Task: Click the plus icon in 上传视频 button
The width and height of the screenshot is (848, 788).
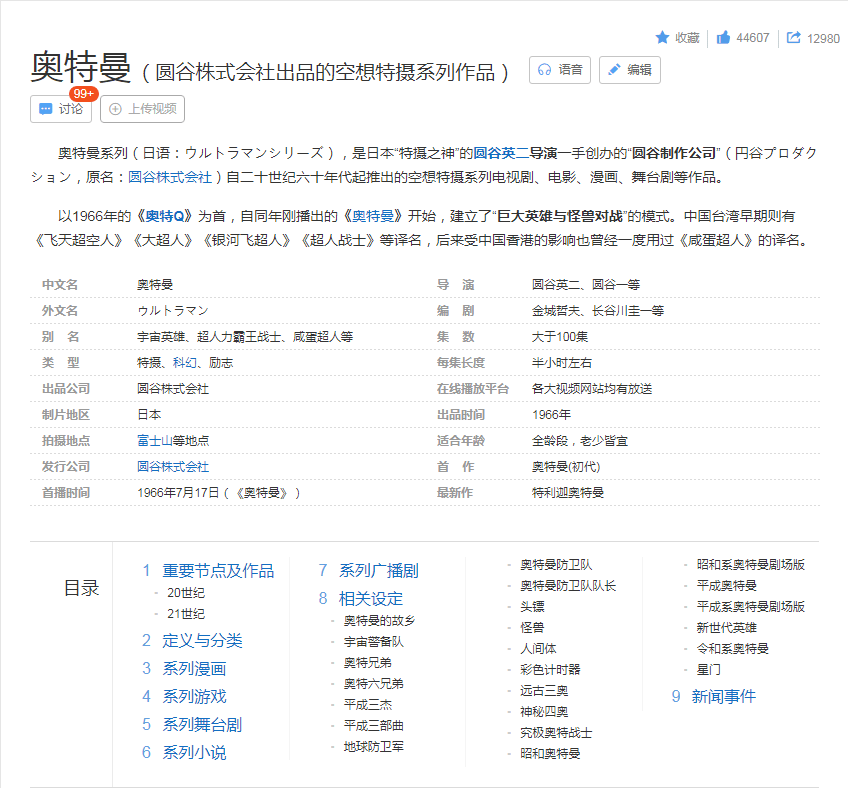Action: coord(115,109)
